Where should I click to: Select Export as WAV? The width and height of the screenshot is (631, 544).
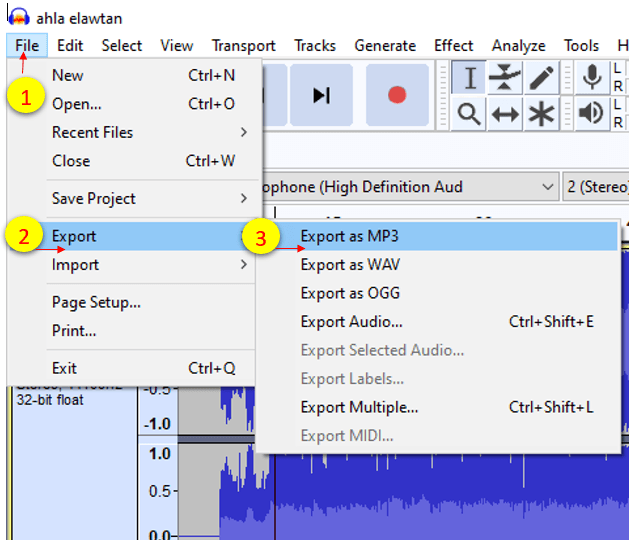click(438, 265)
